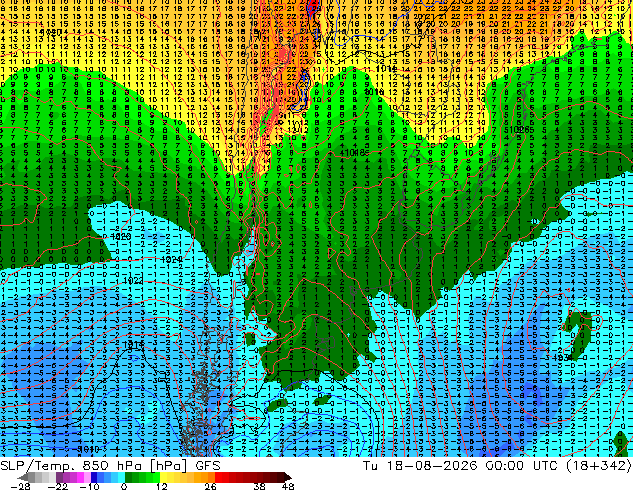Click the 'SLP/Temp. 850 hPa [hPa] GFS' title

[110, 465]
